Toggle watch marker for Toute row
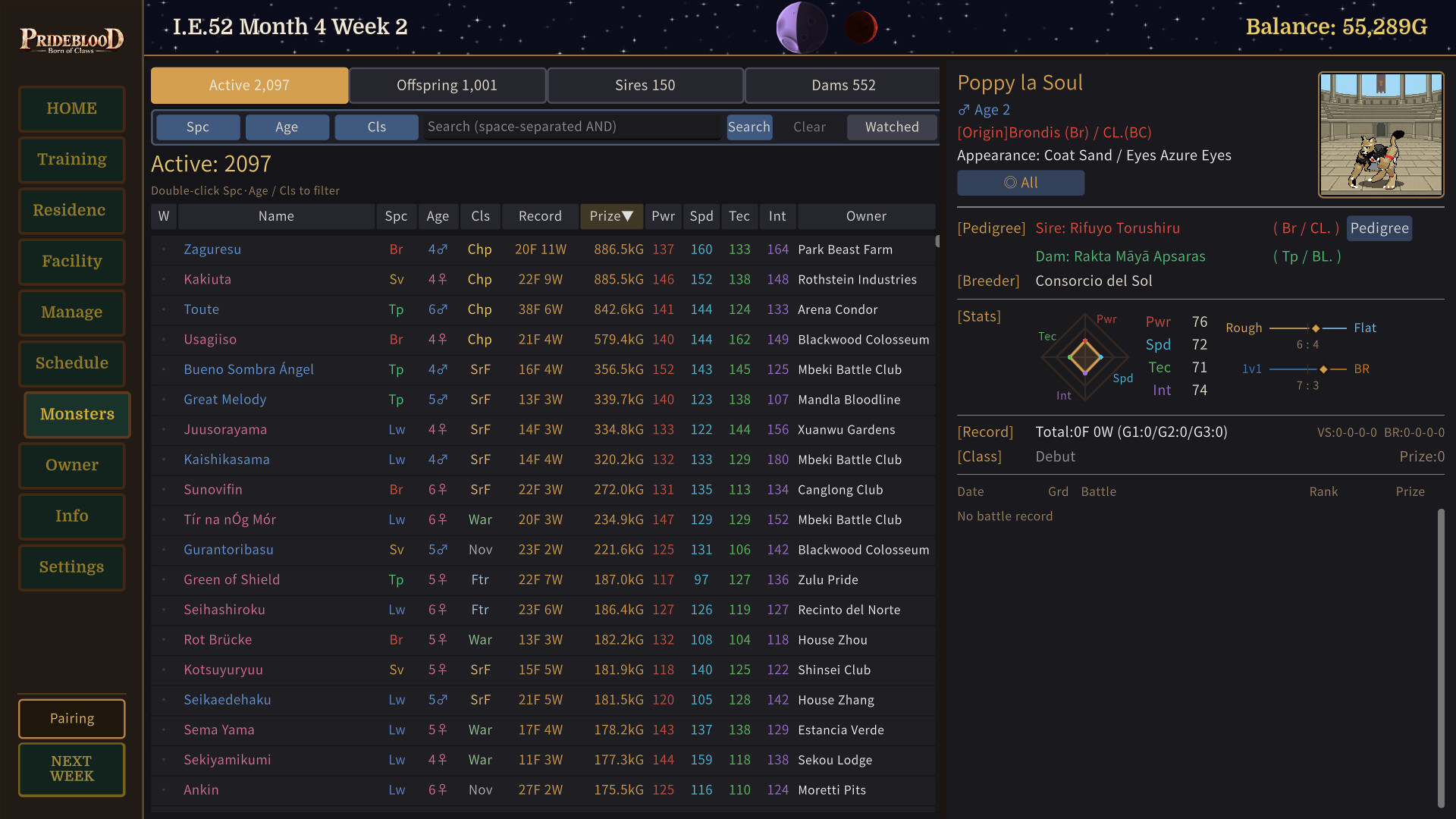This screenshot has height=819, width=1456. pyautogui.click(x=164, y=309)
